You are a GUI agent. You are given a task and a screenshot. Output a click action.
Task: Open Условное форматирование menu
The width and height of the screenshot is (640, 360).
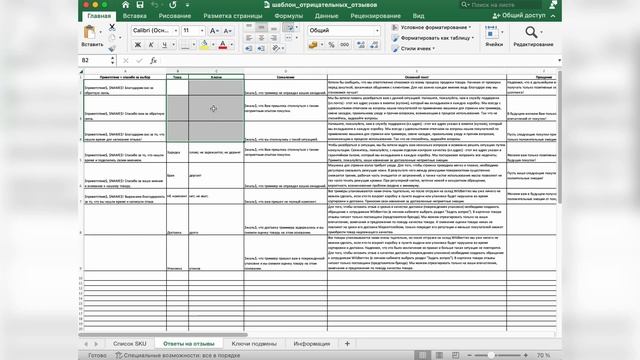(x=431, y=27)
